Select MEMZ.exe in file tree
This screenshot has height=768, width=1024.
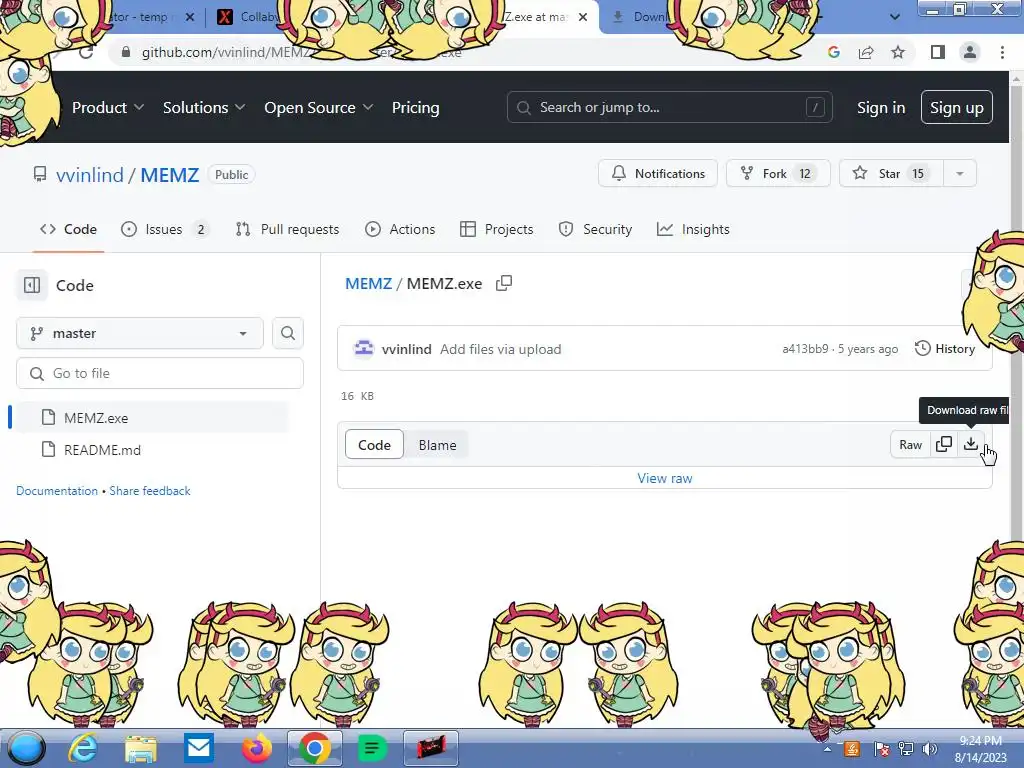[x=150, y=418]
